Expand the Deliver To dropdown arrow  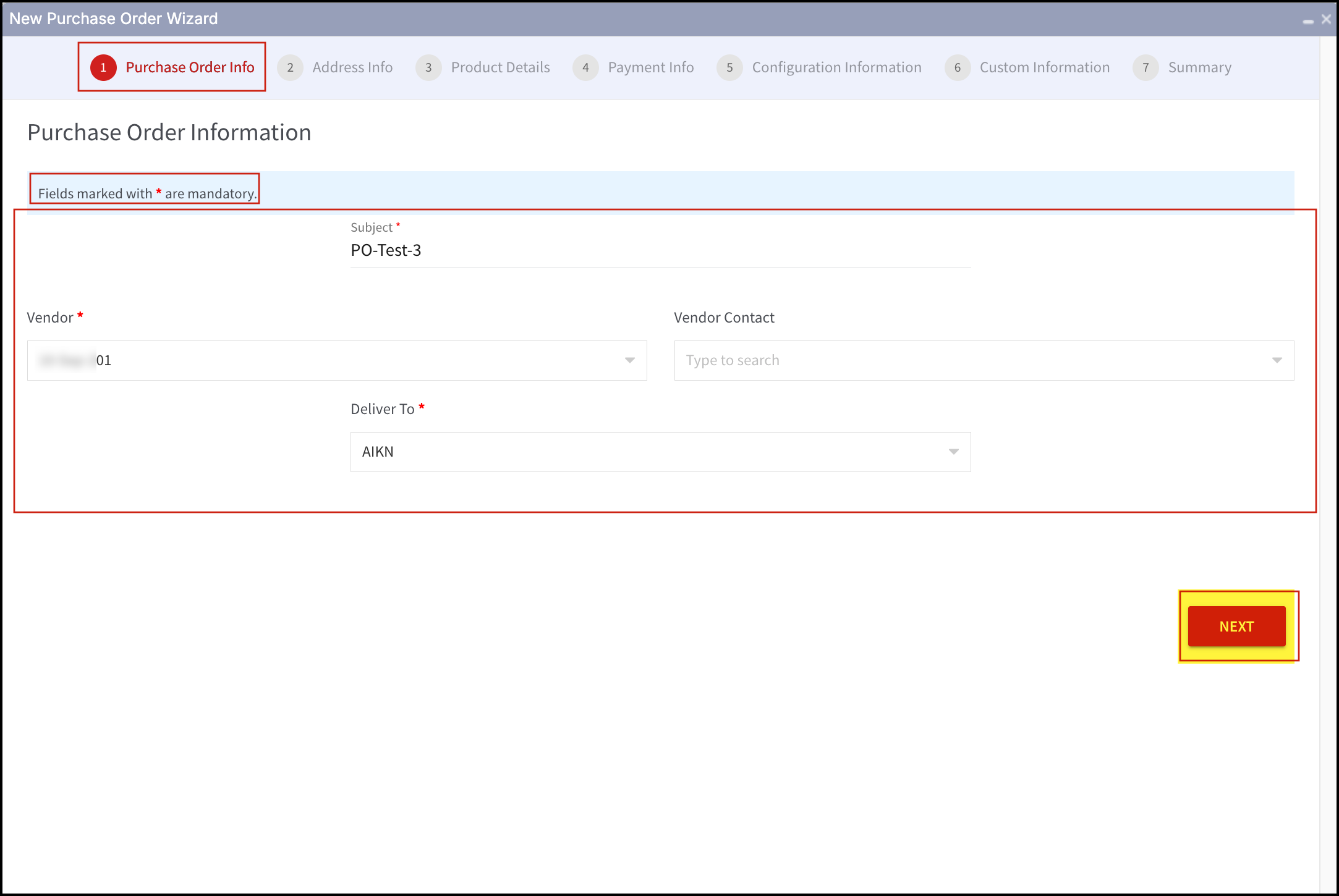point(954,452)
